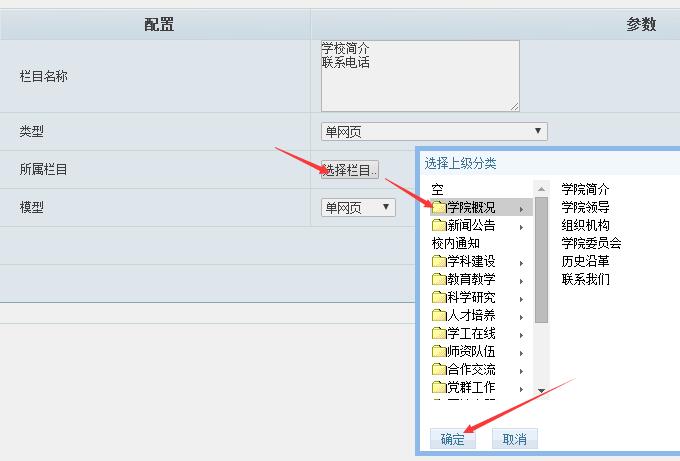The height and width of the screenshot is (461, 680).
Task: Expand the 党群工作 submenu arrow
Action: [521, 389]
